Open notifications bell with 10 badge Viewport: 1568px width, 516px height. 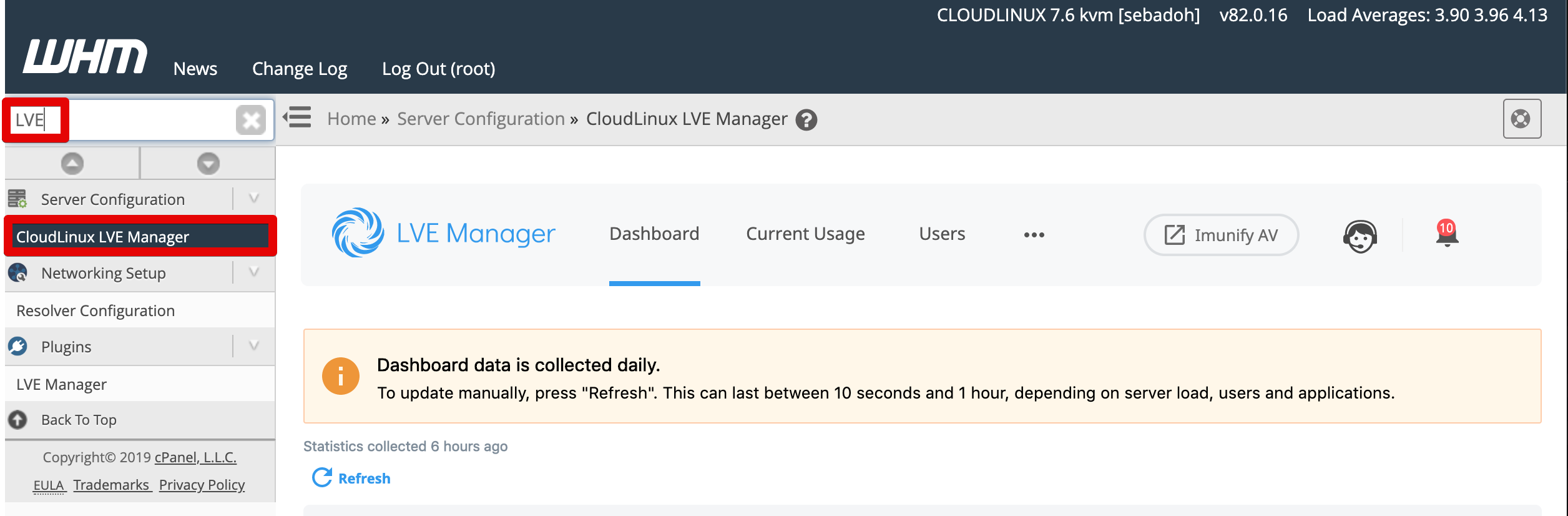pyautogui.click(x=1447, y=234)
